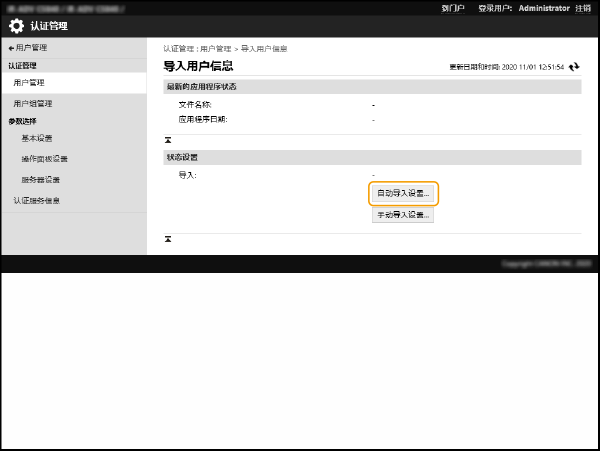Open 自动导入设置... button
Screen dimensions: 600x451
[x=402, y=193]
